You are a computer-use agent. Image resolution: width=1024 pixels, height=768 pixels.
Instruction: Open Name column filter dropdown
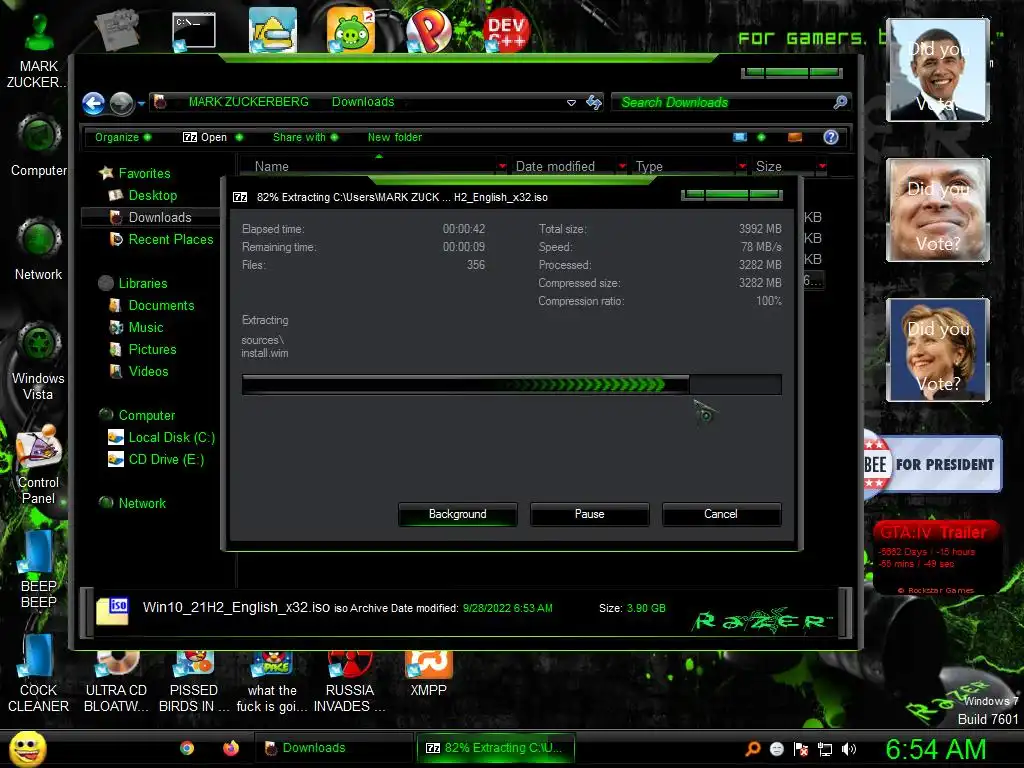click(502, 167)
